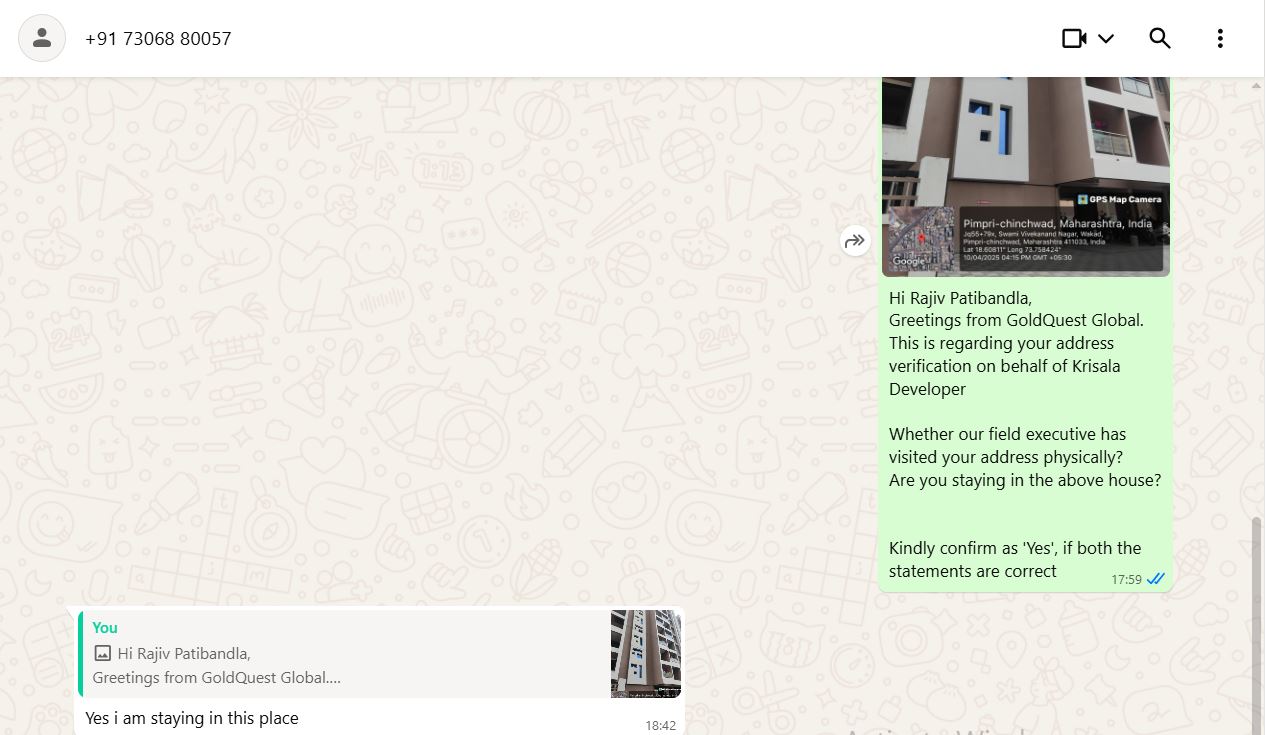Expand the call options dropdown arrow
The image size is (1265, 735).
(x=1106, y=38)
